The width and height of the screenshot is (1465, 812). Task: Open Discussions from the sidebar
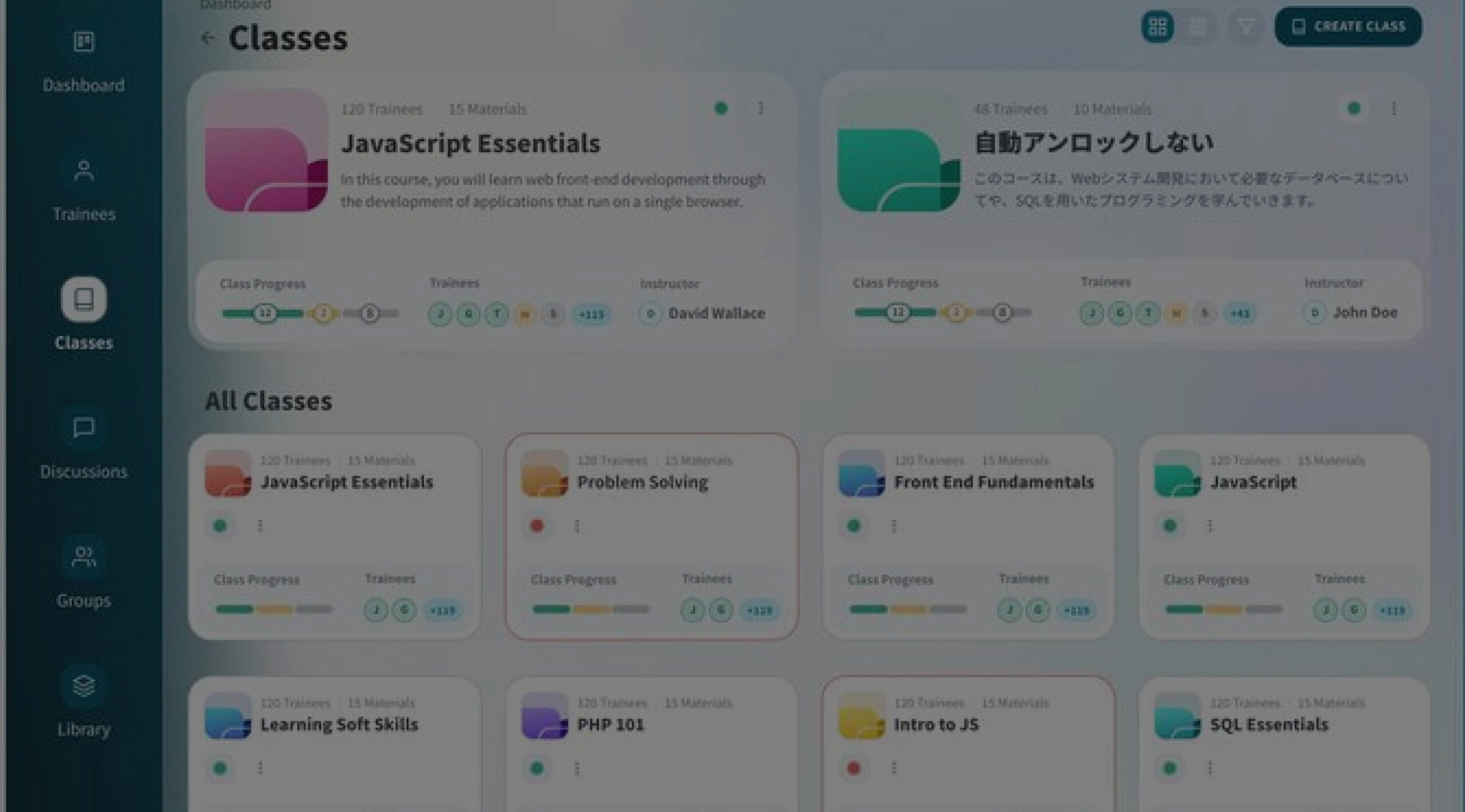click(84, 428)
